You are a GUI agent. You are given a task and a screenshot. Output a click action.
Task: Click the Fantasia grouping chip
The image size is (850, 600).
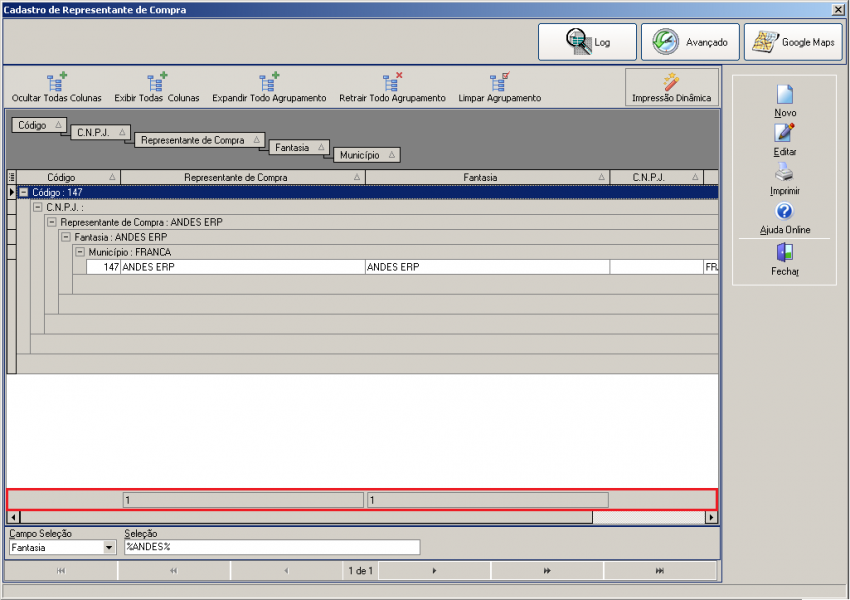pyautogui.click(x=299, y=147)
